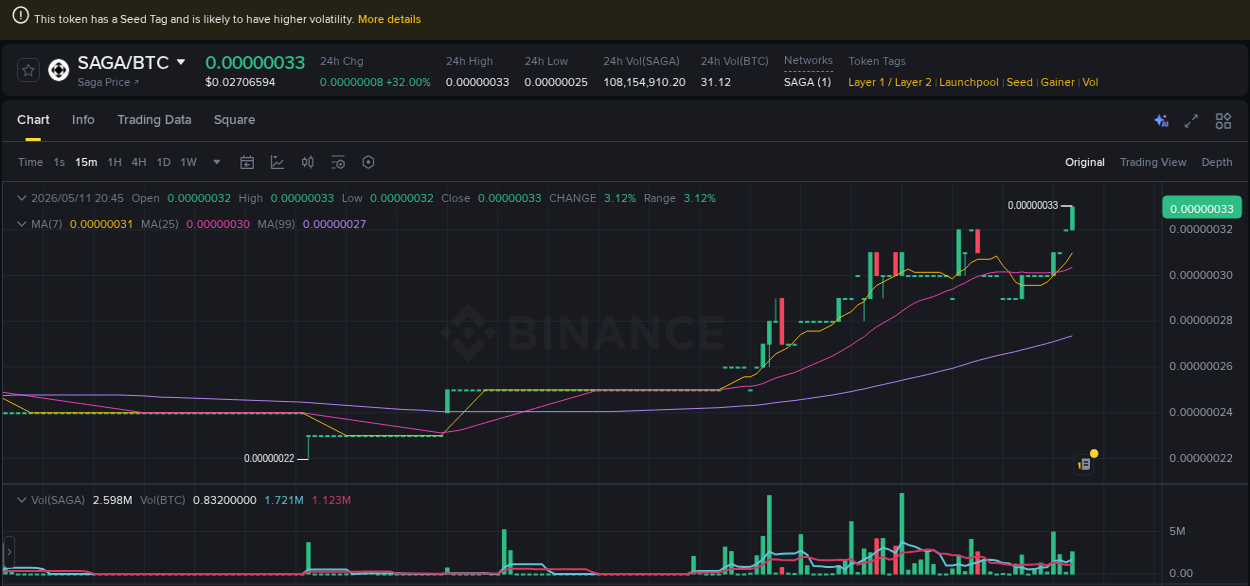Screen dimensions: 1250x586
Task: Select the 15m interval
Action: 86,162
